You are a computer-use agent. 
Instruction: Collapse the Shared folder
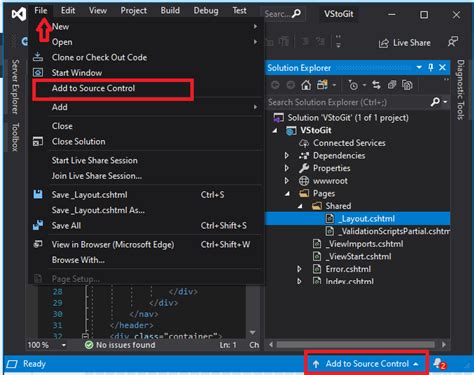point(300,206)
